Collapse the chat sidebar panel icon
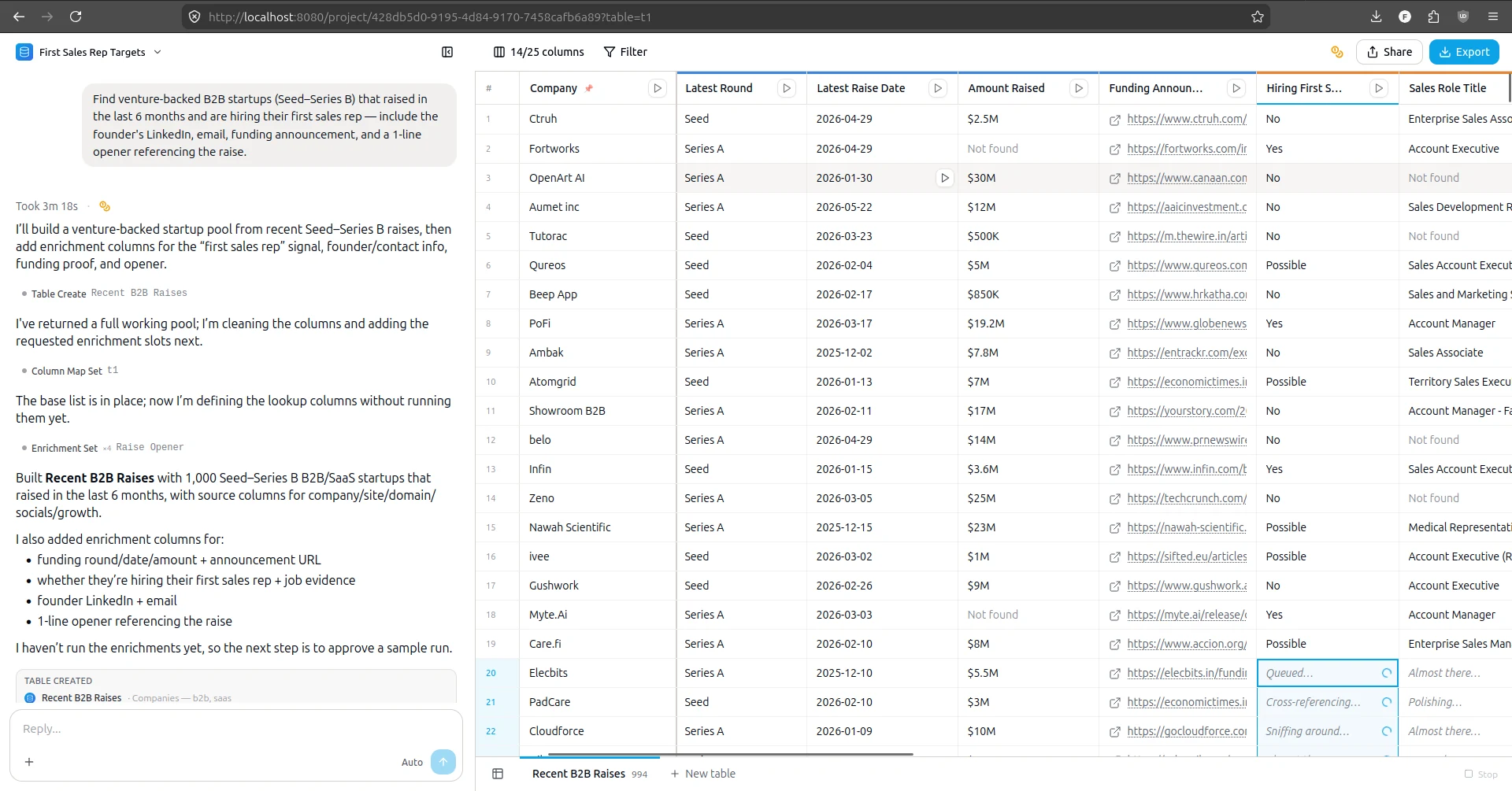The width and height of the screenshot is (1512, 791). point(447,52)
